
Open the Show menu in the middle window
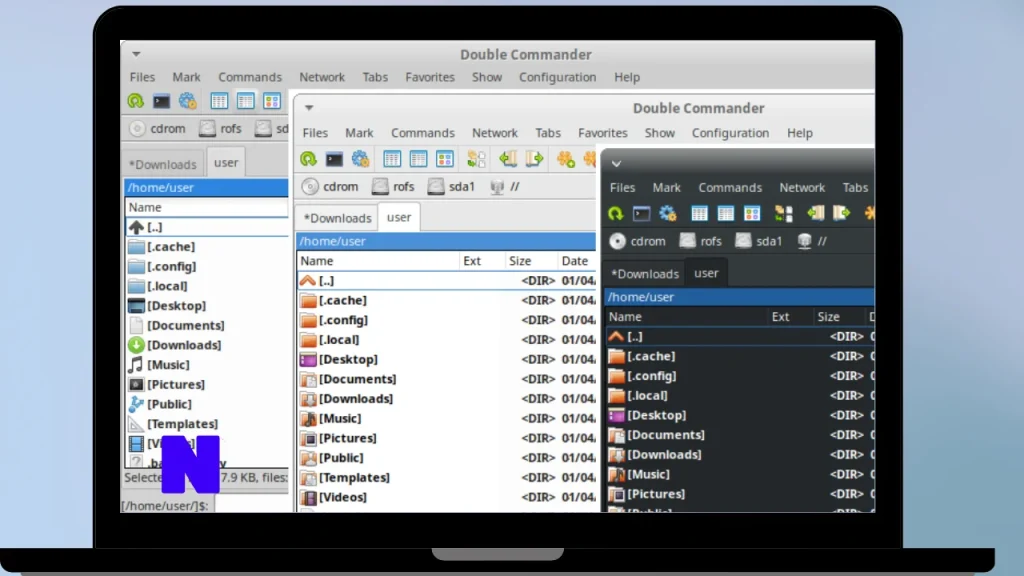660,133
